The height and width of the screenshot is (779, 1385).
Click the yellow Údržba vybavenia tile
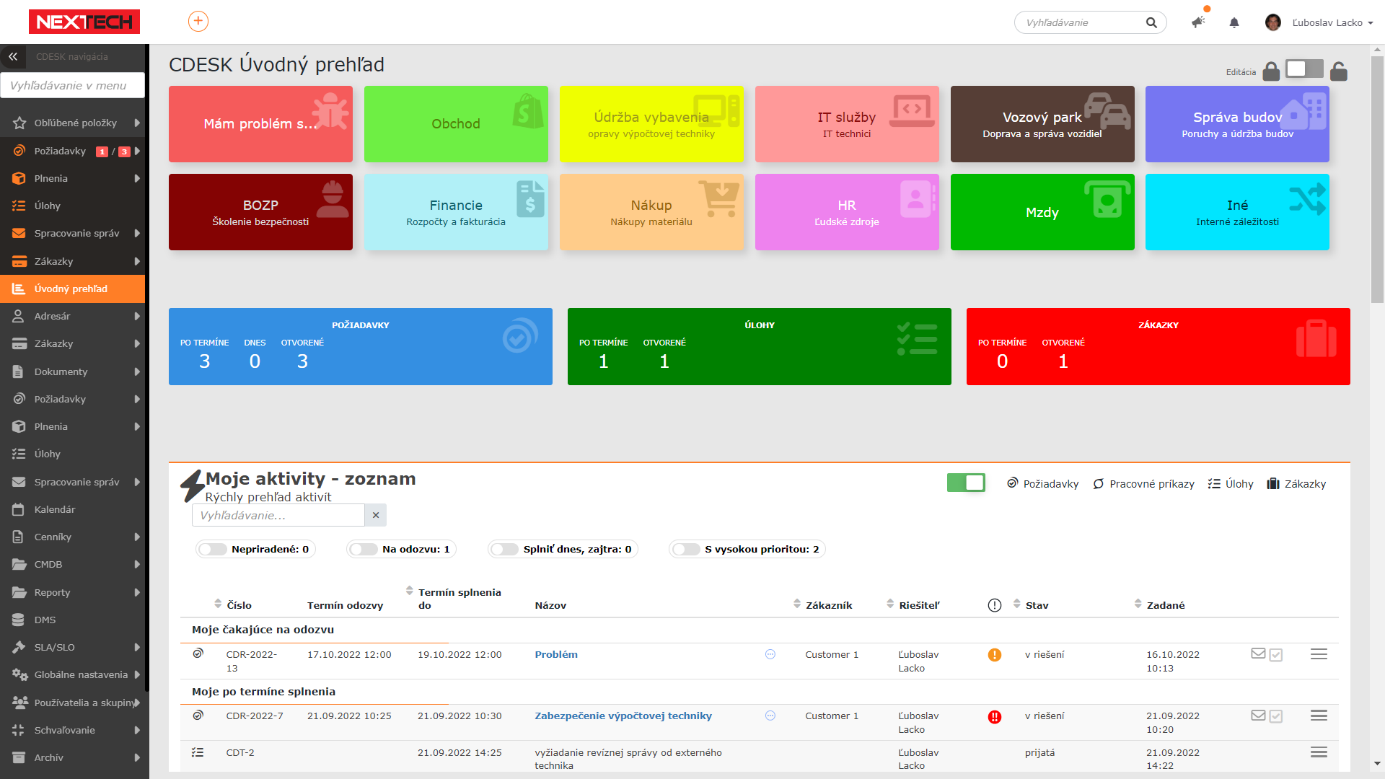tap(651, 124)
